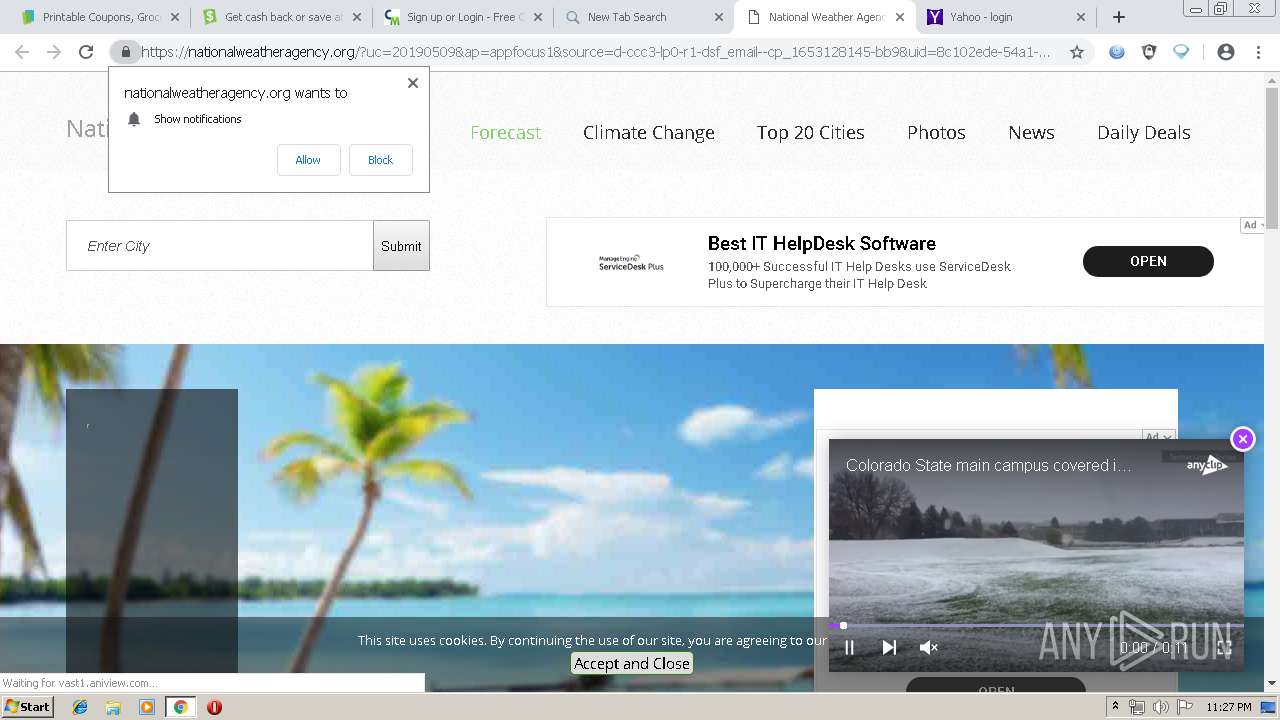The image size is (1280, 720).
Task: Switch to Sign up or Login tab
Action: coord(461,17)
